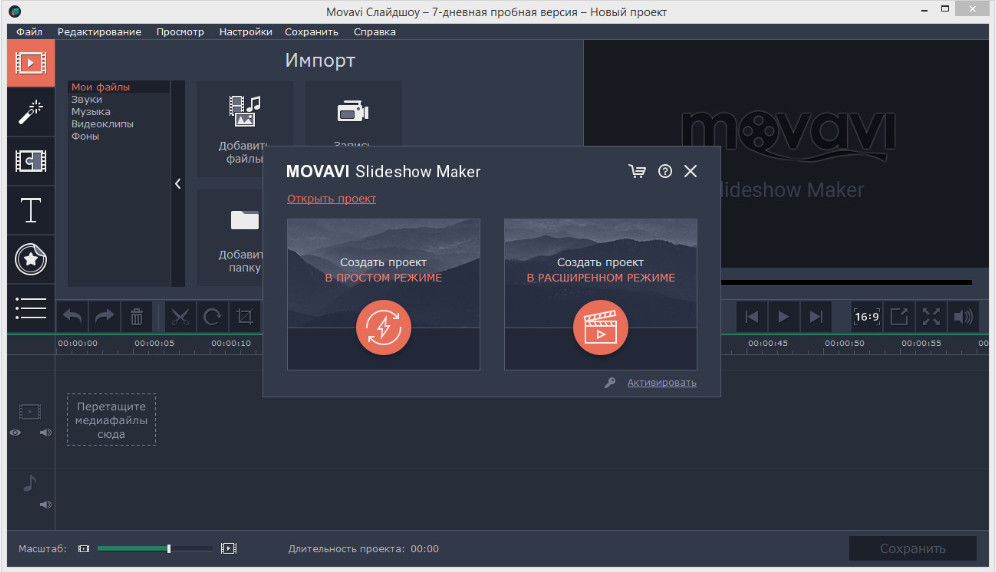Screen dimensions: 996x572
Task: Zoom out timeline using small frame icon
Action: click(x=83, y=548)
